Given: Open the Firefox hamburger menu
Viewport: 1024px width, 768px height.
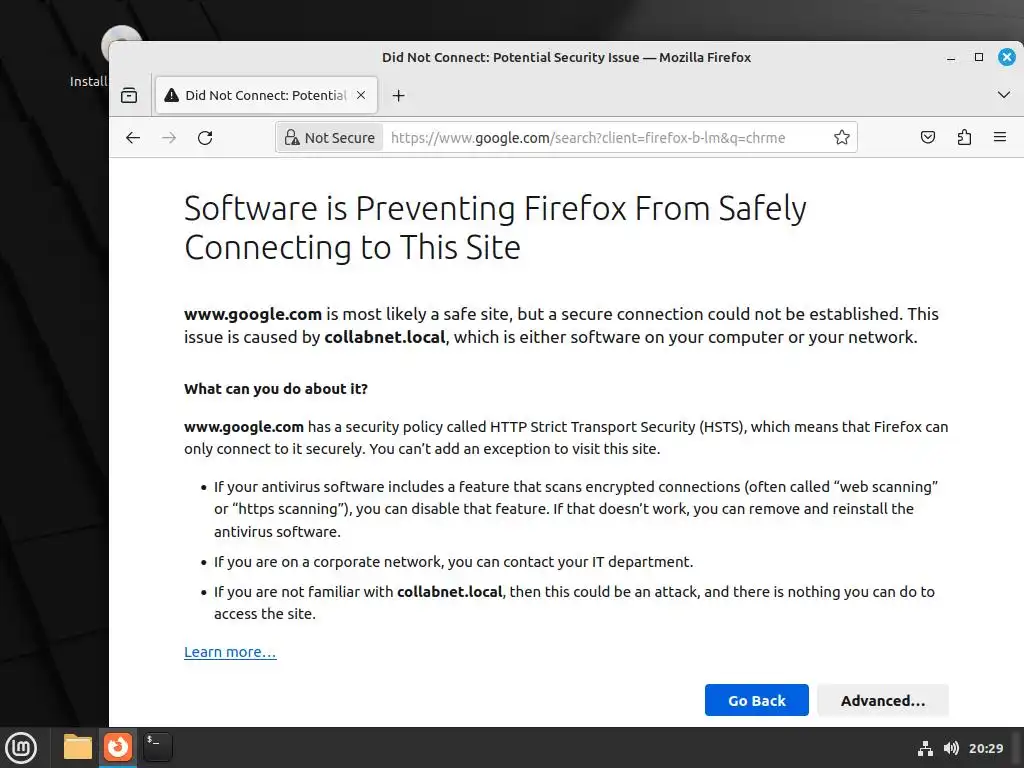Looking at the screenshot, I should click(999, 138).
